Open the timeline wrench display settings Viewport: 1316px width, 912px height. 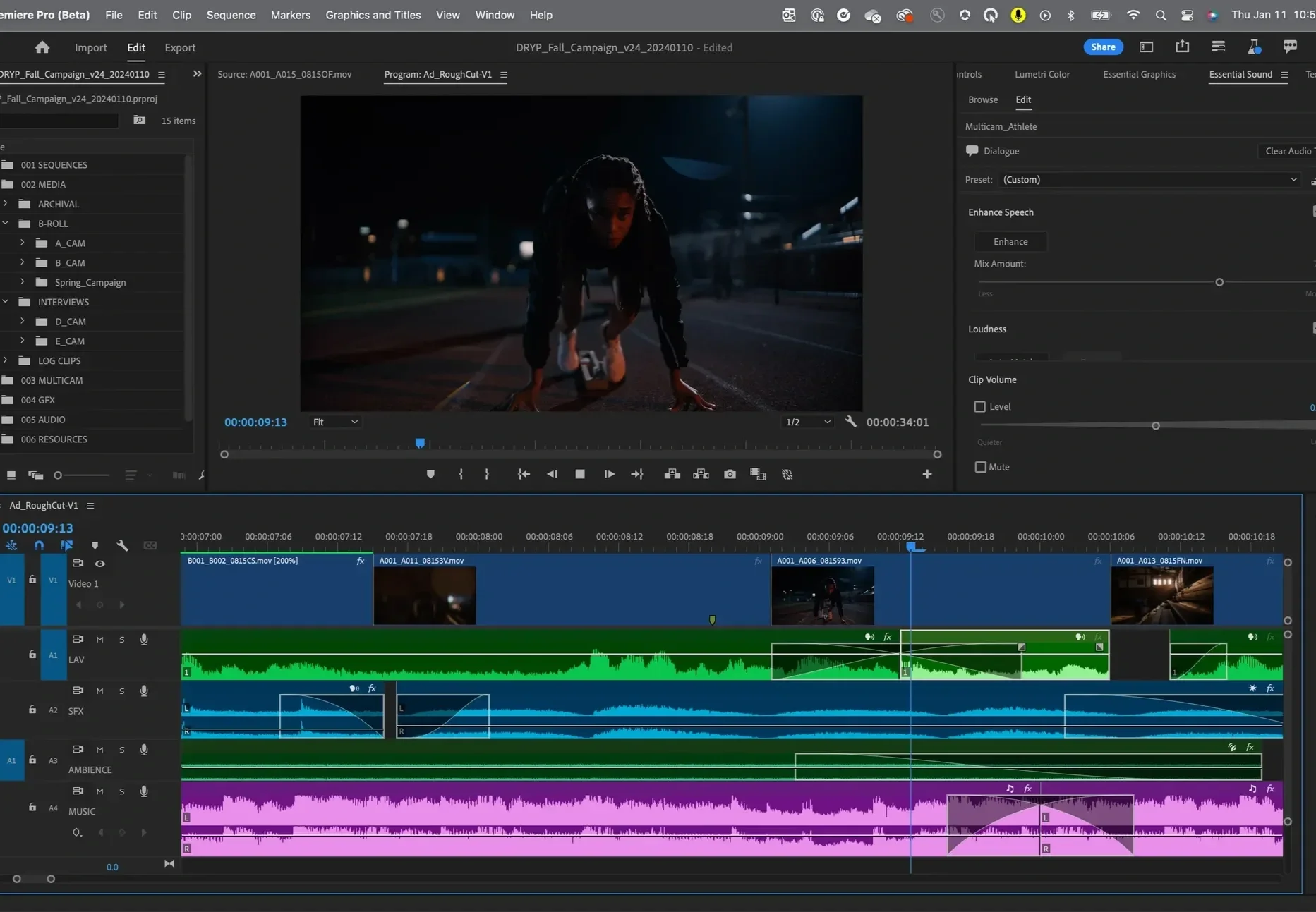pos(122,545)
